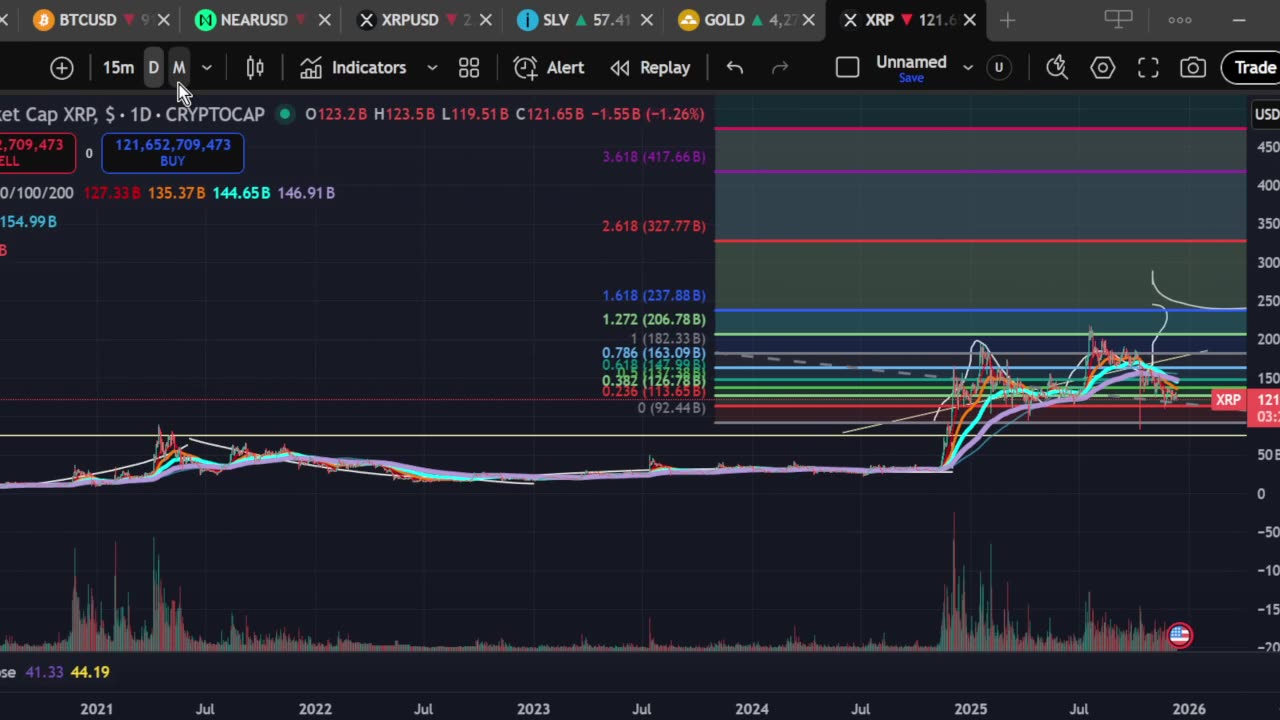1280x720 pixels.
Task: Redo the chart action
Action: (780, 68)
